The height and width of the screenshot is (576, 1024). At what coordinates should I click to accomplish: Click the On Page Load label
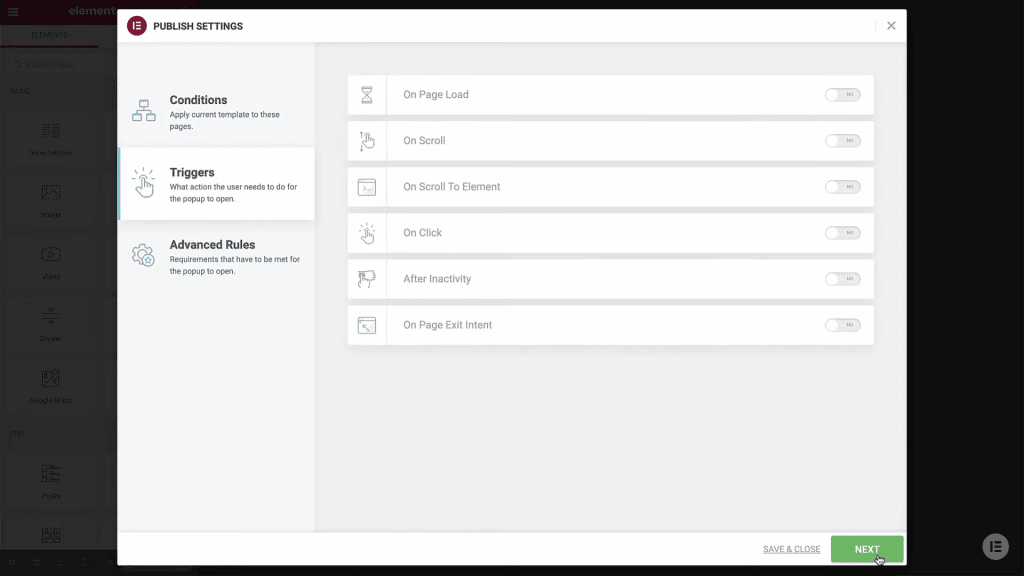pos(436,95)
